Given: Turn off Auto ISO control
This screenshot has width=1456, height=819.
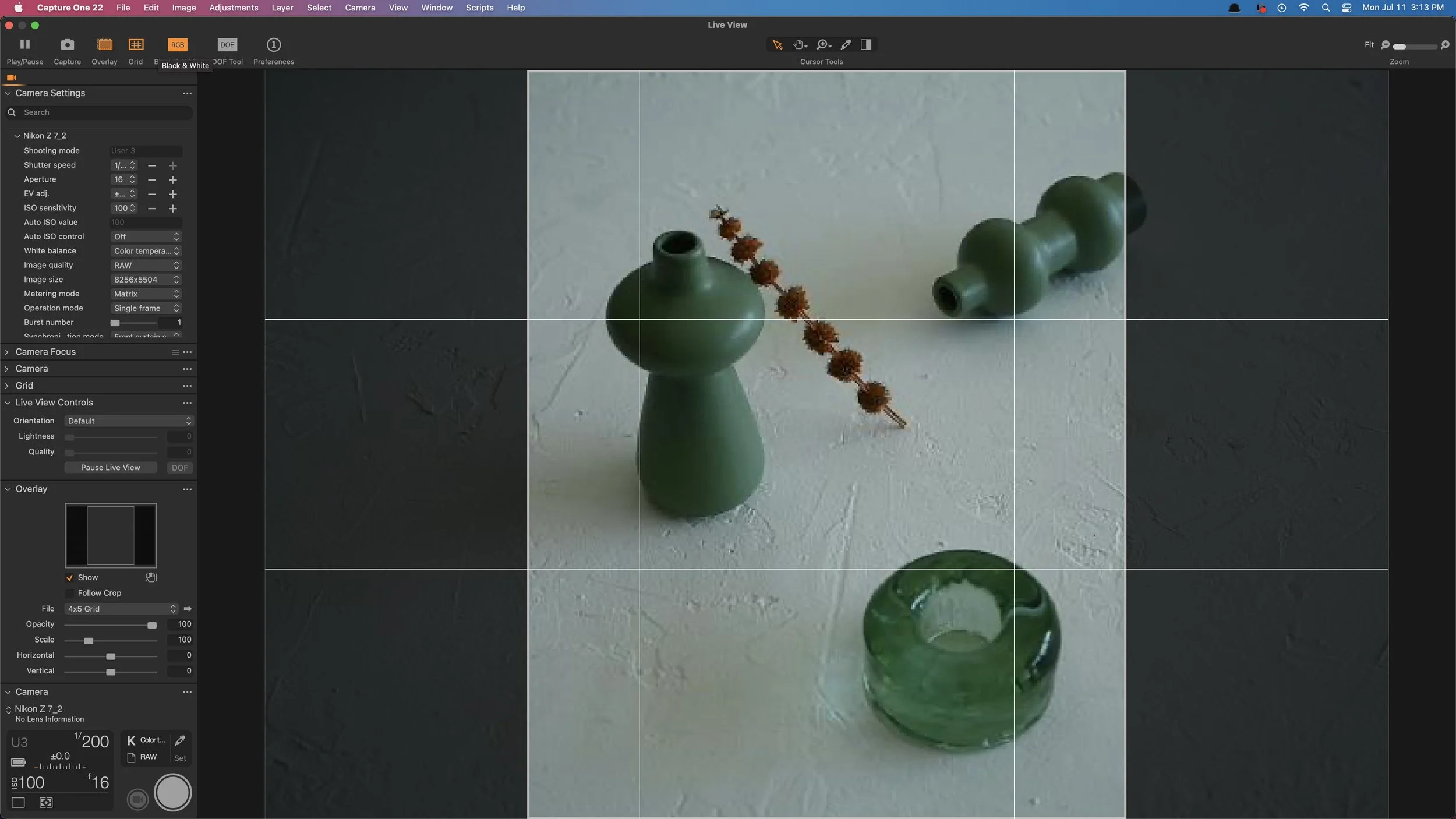Looking at the screenshot, I should pos(146,236).
